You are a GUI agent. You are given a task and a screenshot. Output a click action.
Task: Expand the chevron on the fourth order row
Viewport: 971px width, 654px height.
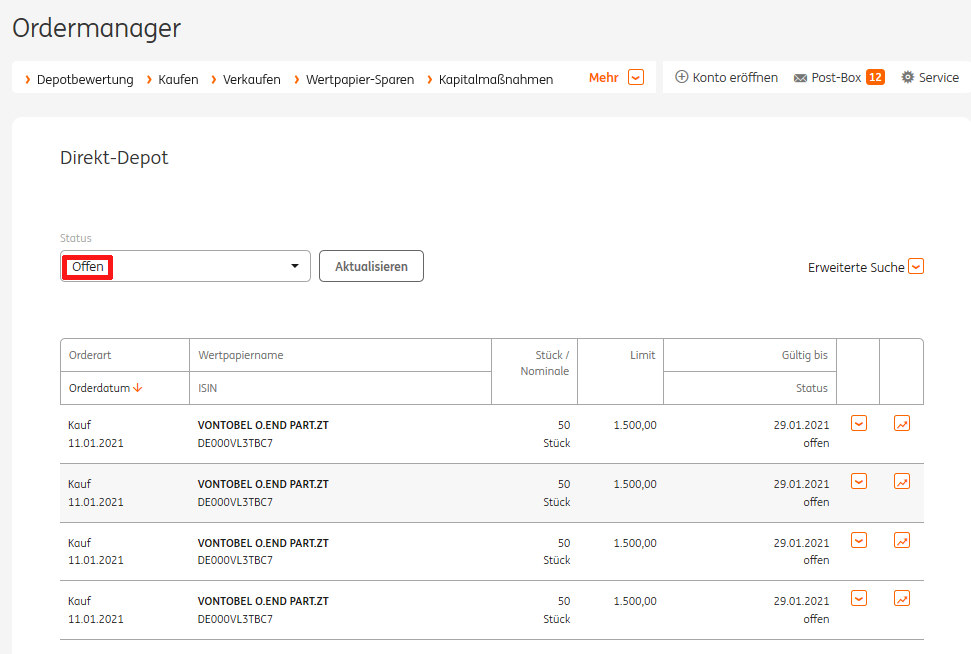pyautogui.click(x=858, y=598)
